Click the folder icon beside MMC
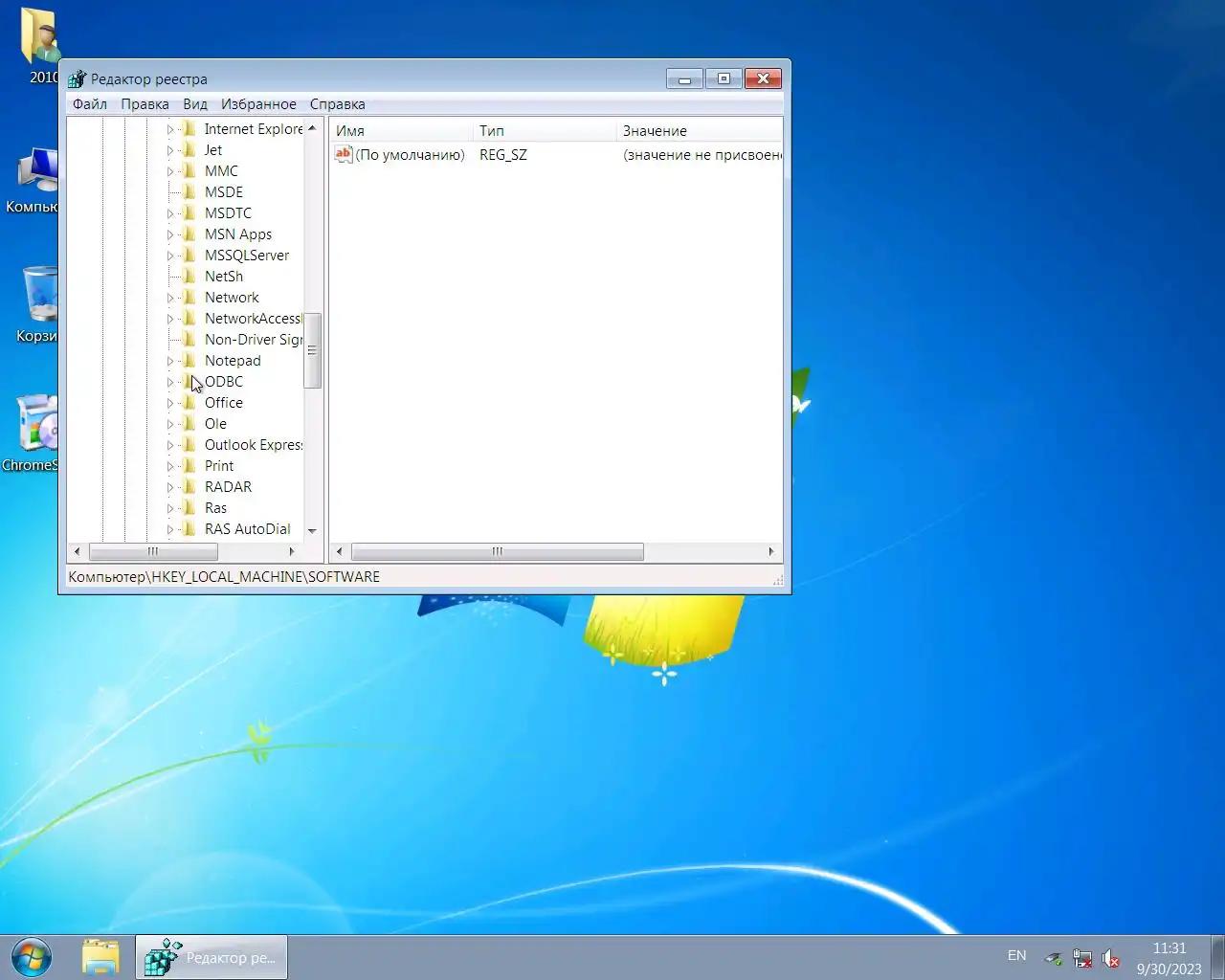Screen dimensions: 1225x980 189,171
